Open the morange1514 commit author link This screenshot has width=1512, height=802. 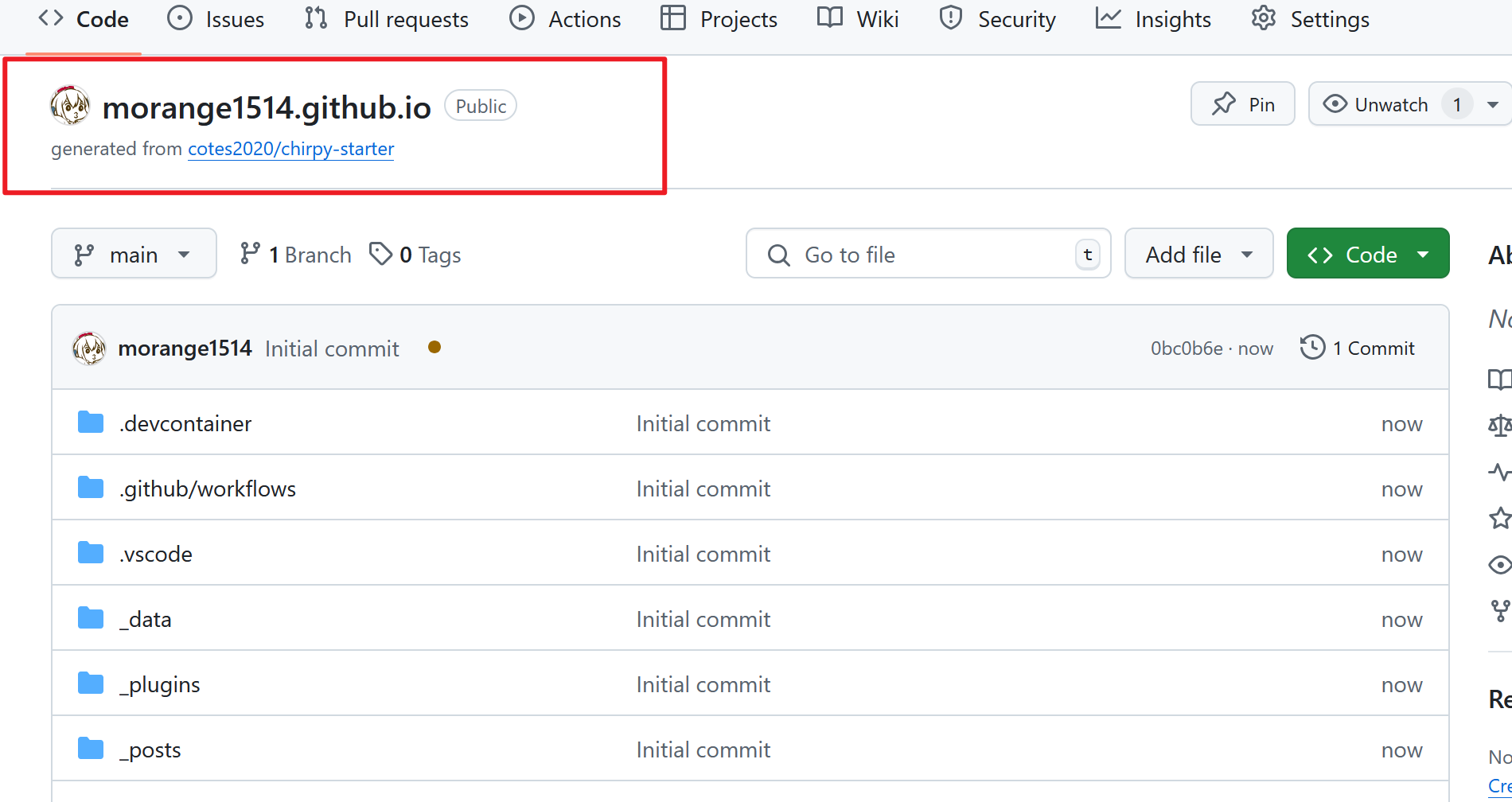(185, 348)
